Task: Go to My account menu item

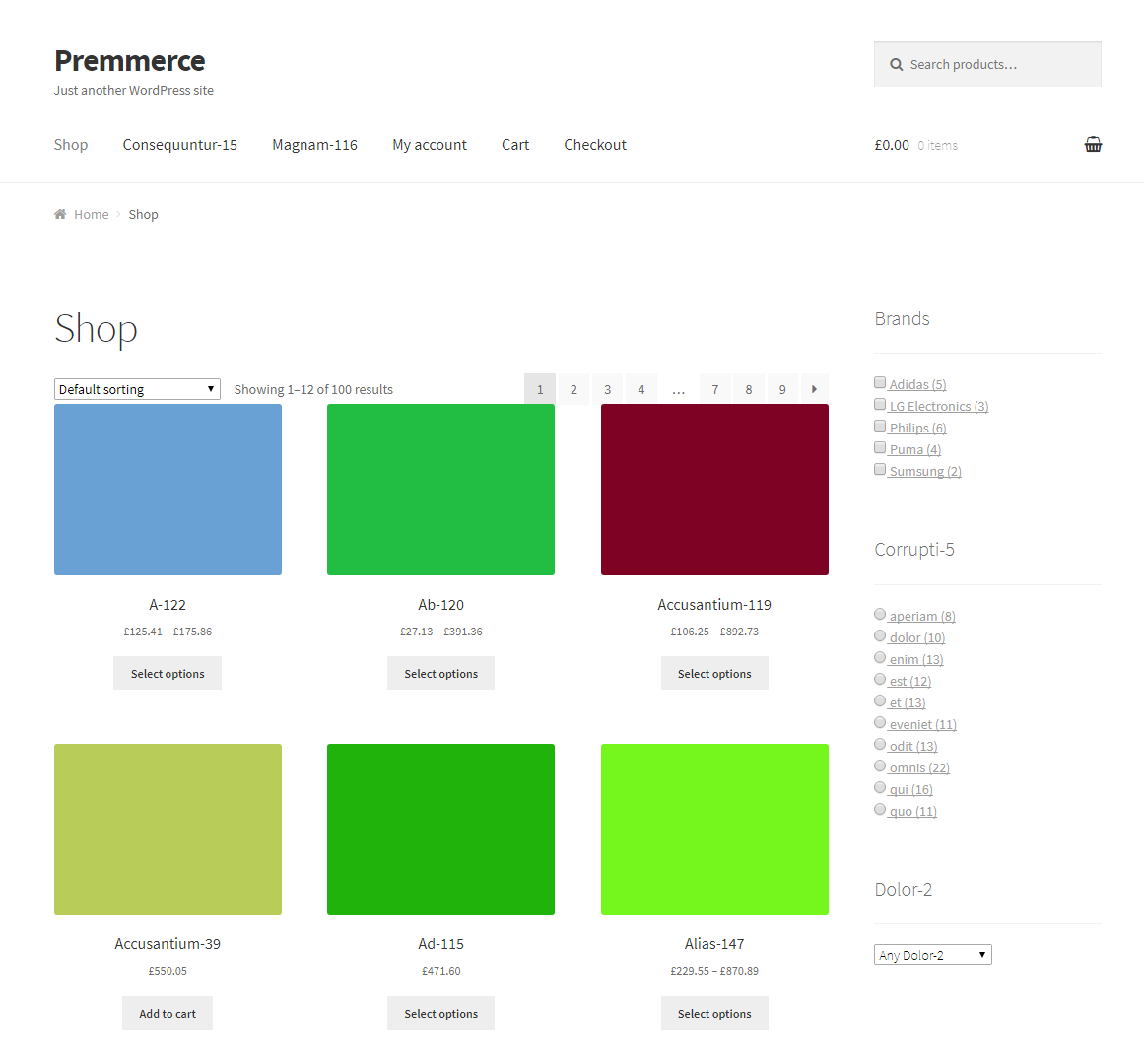Action: tap(429, 145)
